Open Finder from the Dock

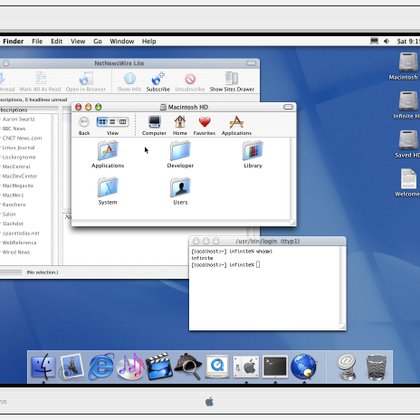click(43, 367)
